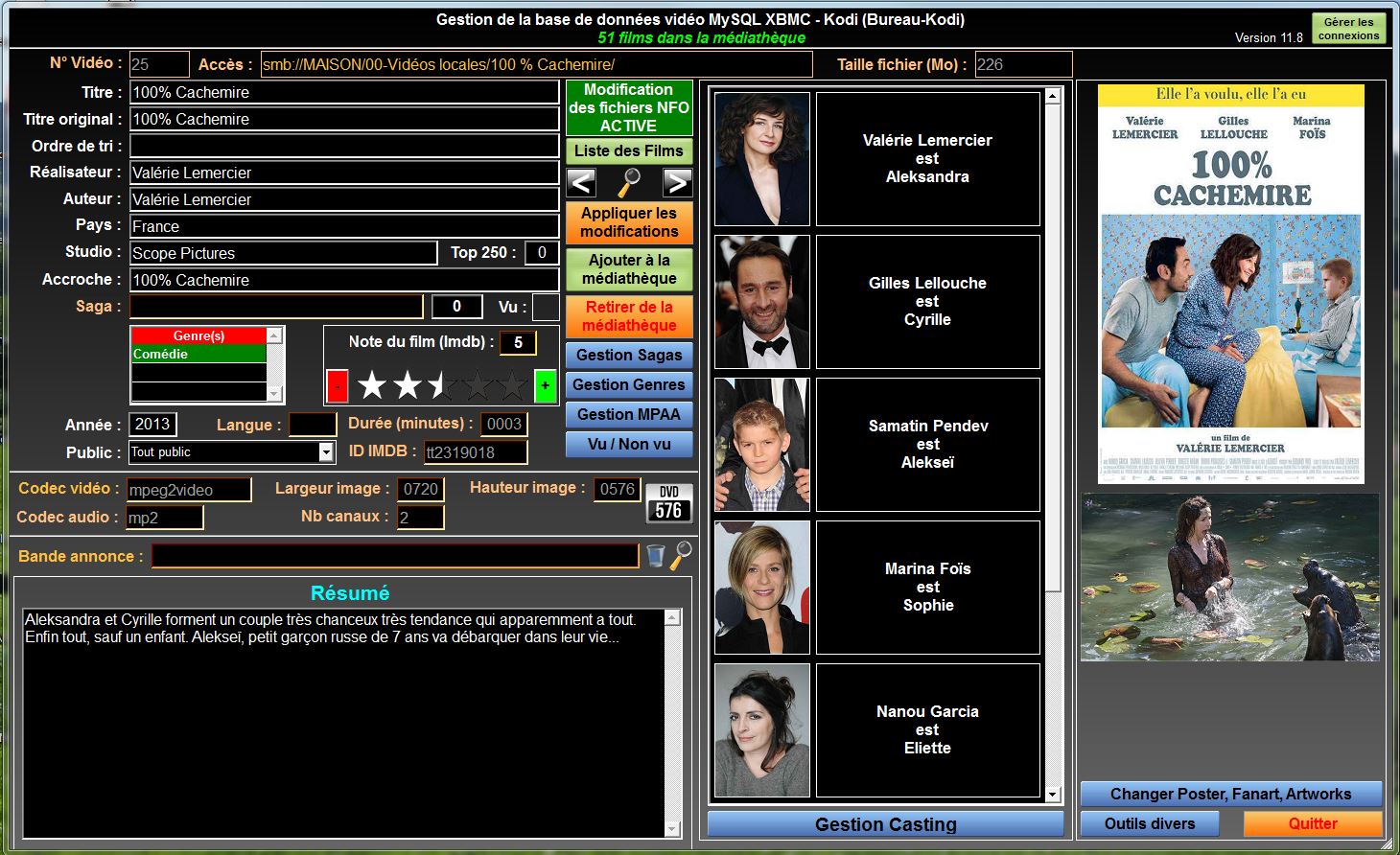Click the fanart image below the poster
The width and height of the screenshot is (1400, 855).
(1230, 577)
